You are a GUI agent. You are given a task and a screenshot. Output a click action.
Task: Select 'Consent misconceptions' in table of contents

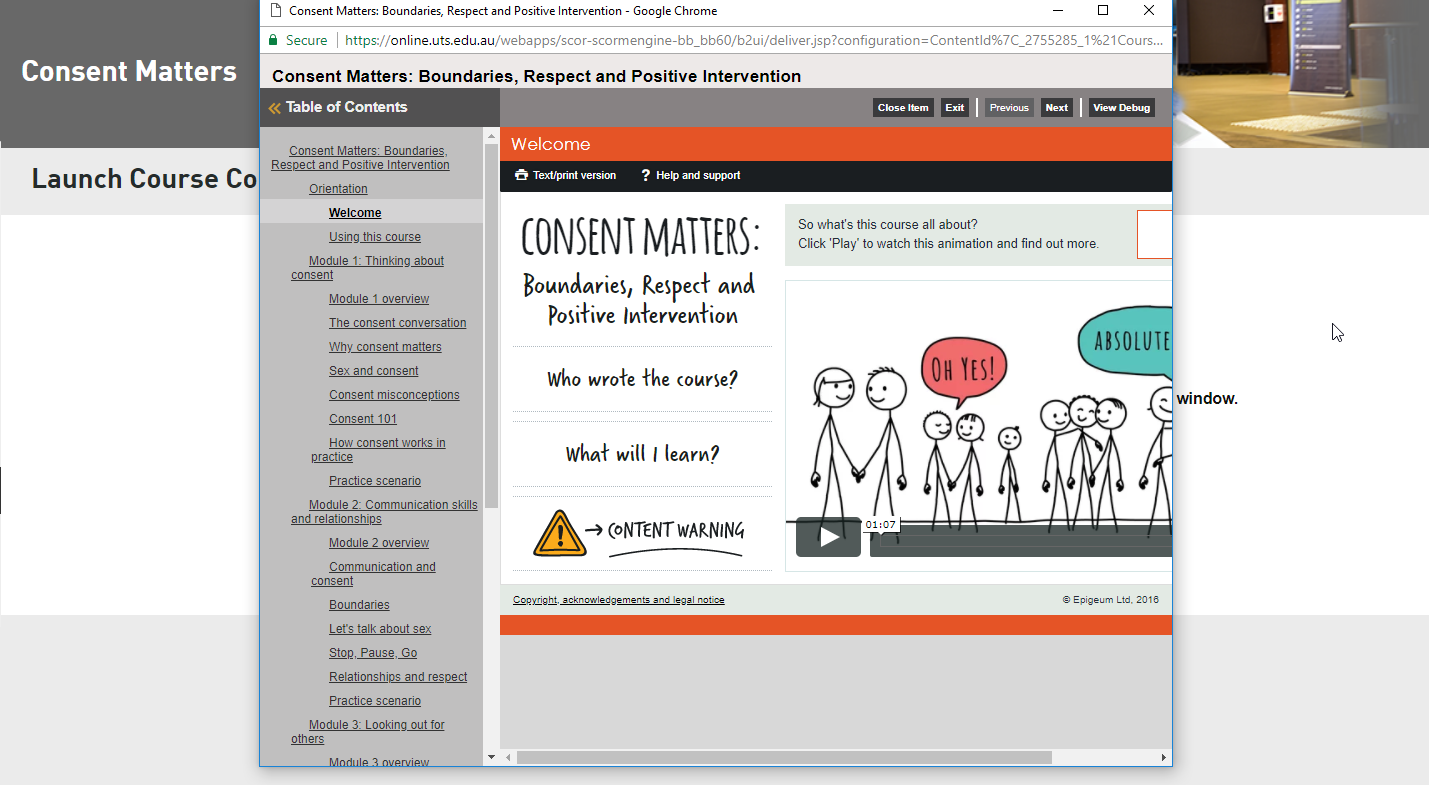click(394, 395)
